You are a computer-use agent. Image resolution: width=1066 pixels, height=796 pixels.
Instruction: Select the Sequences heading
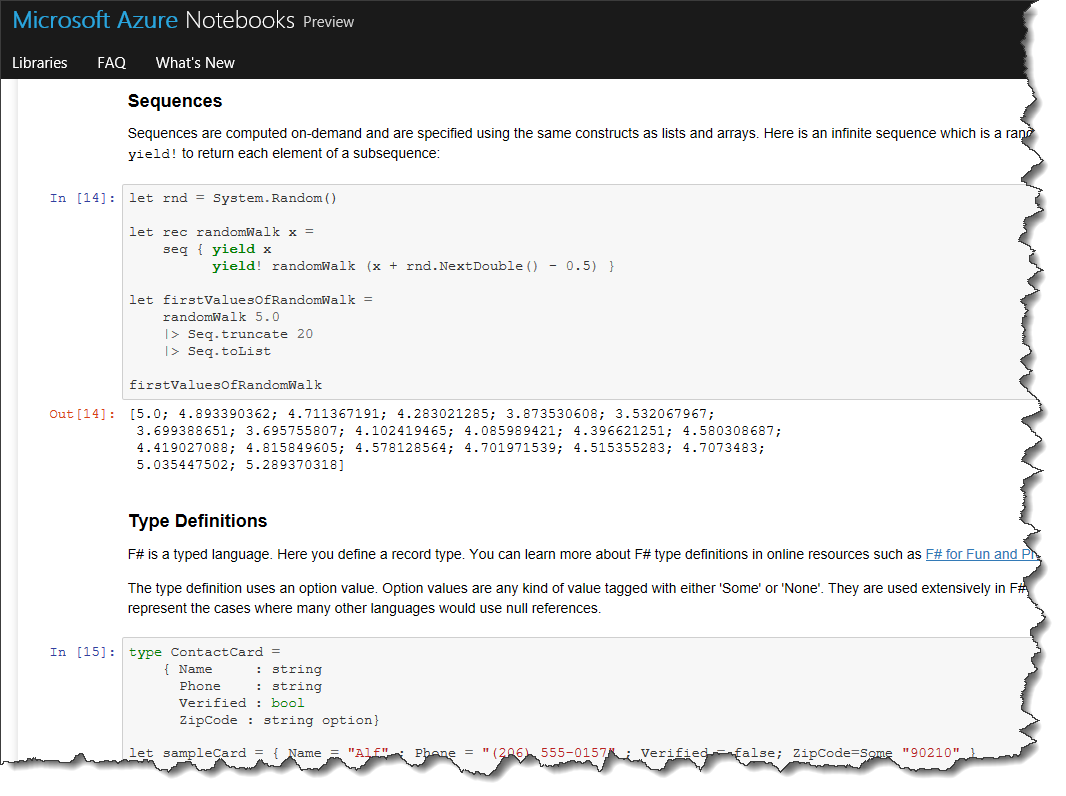click(175, 101)
